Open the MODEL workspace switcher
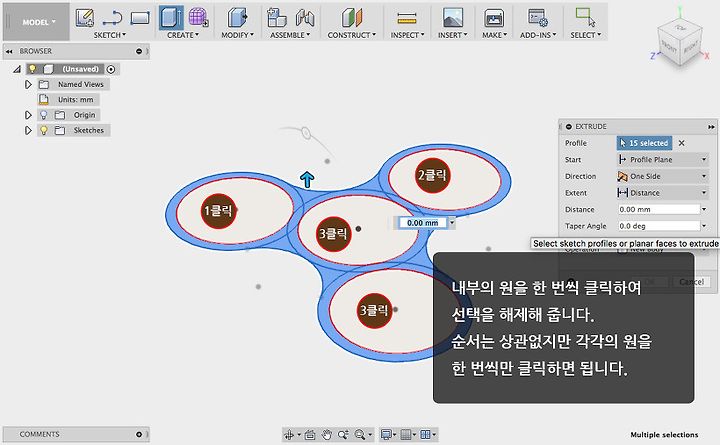 click(x=36, y=22)
